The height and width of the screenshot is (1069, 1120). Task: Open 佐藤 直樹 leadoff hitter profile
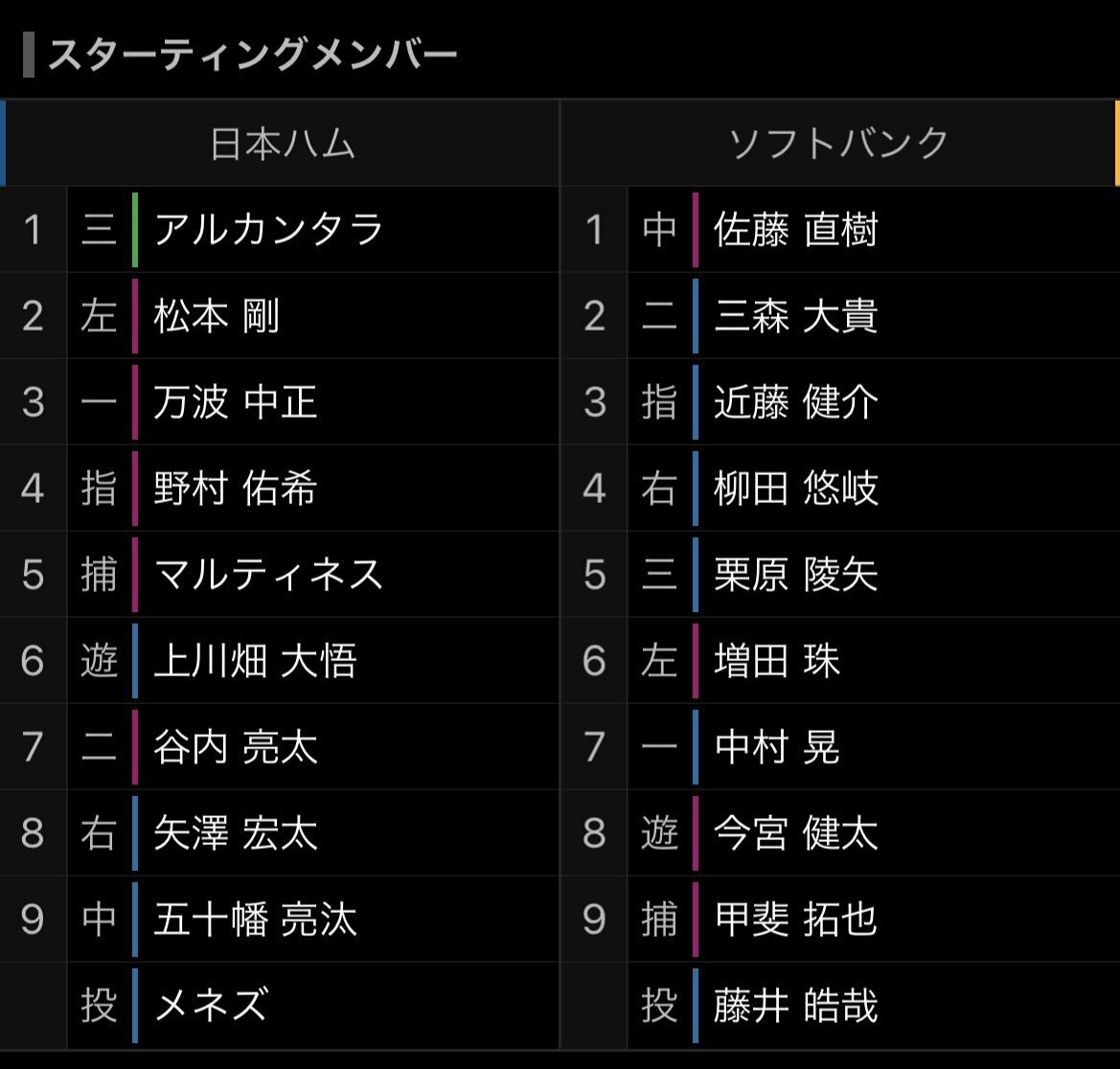[x=796, y=230]
